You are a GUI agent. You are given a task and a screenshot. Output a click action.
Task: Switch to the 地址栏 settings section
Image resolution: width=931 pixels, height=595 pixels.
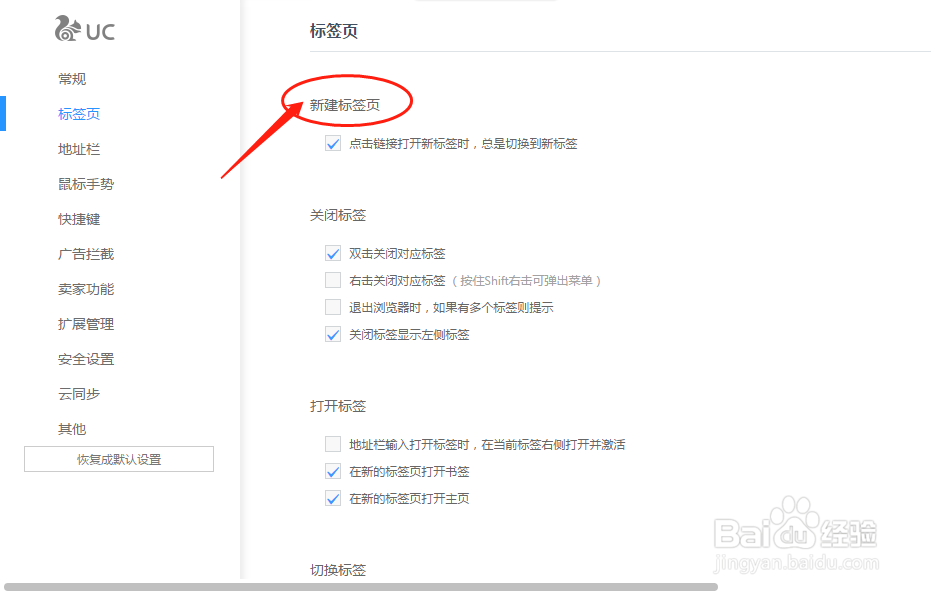78,149
